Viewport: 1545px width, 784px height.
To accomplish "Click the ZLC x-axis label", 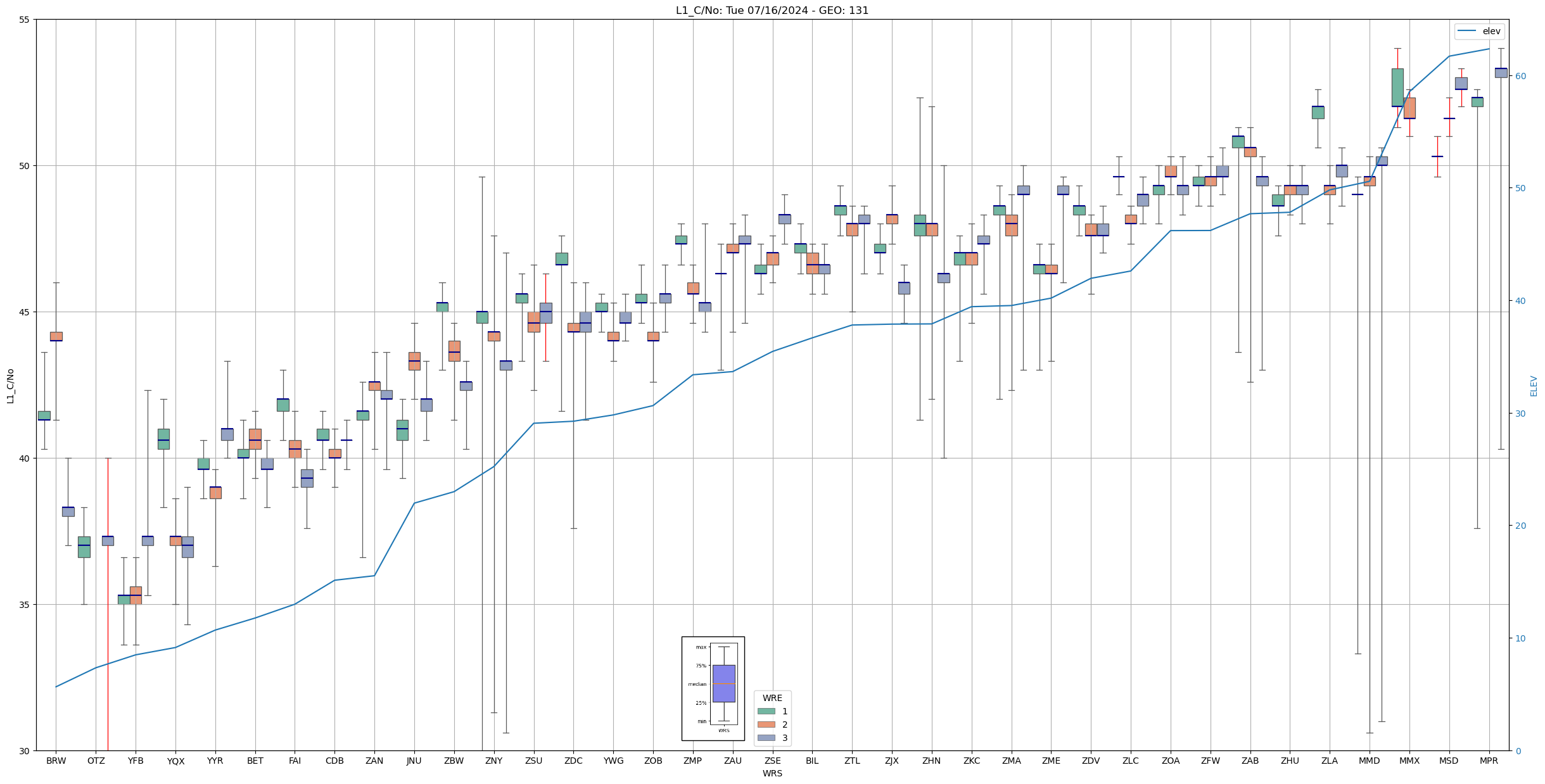I will (1131, 761).
